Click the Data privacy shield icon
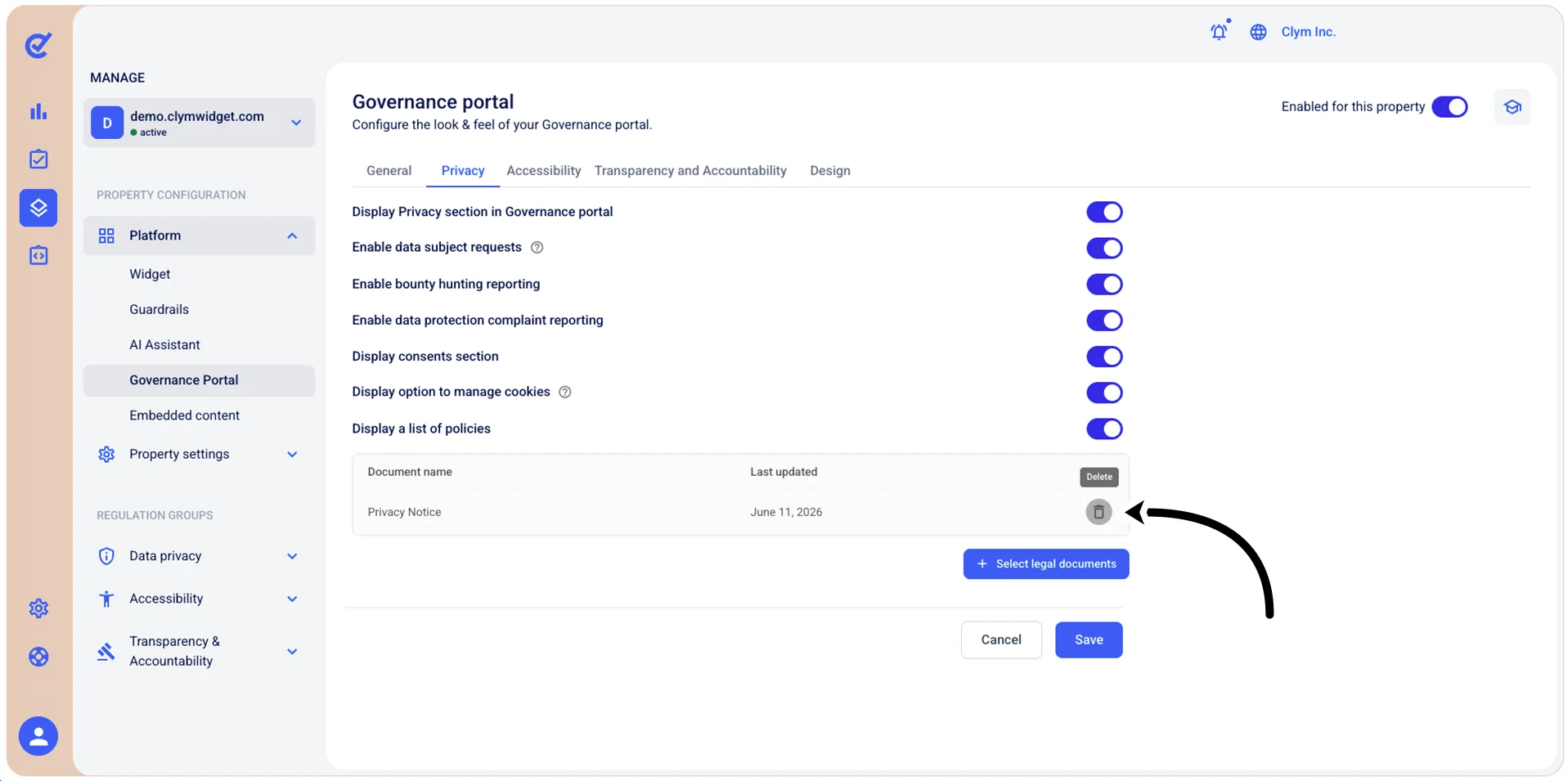 (x=106, y=556)
